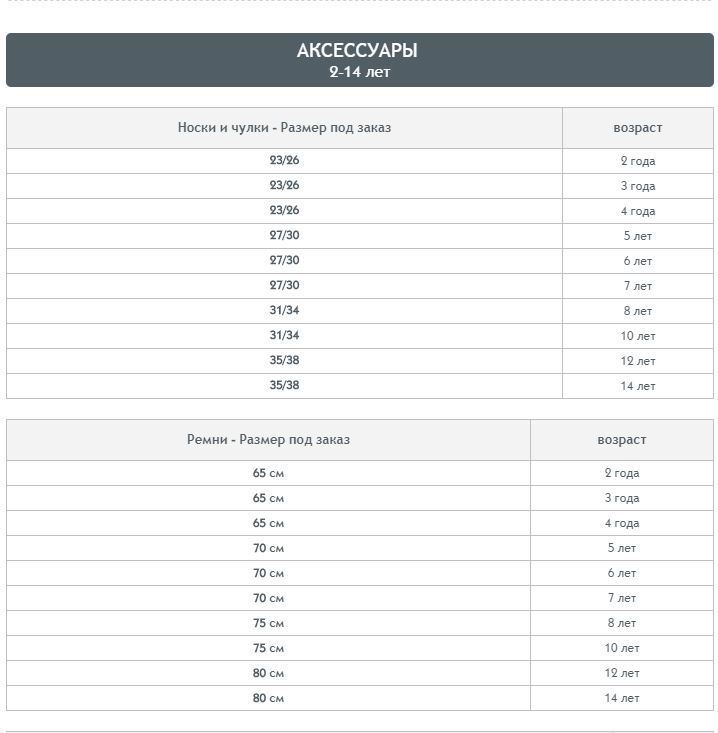Select sock size 27/30 for age 7 лет
Screen dimensions: 718x733
point(284,285)
